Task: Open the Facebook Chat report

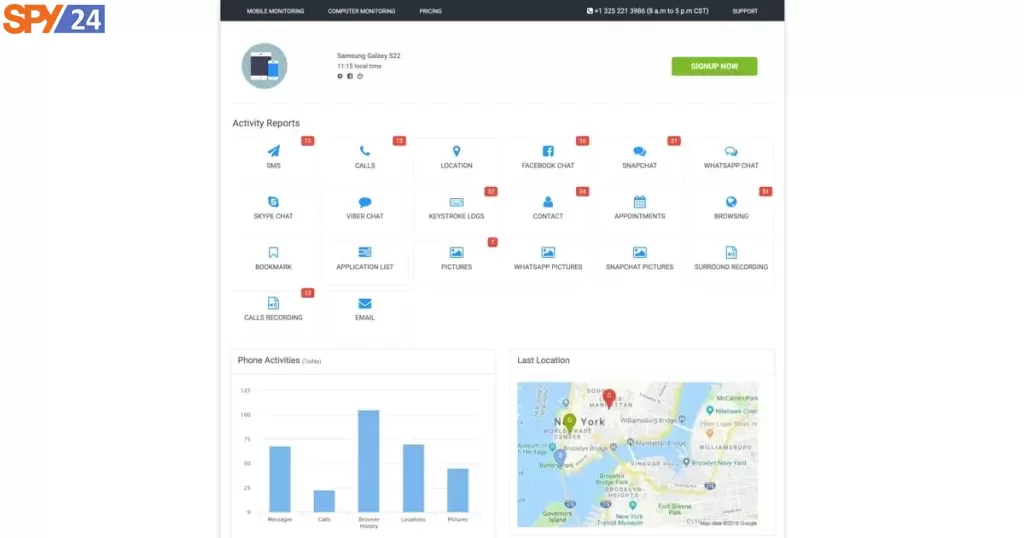Action: pyautogui.click(x=548, y=157)
